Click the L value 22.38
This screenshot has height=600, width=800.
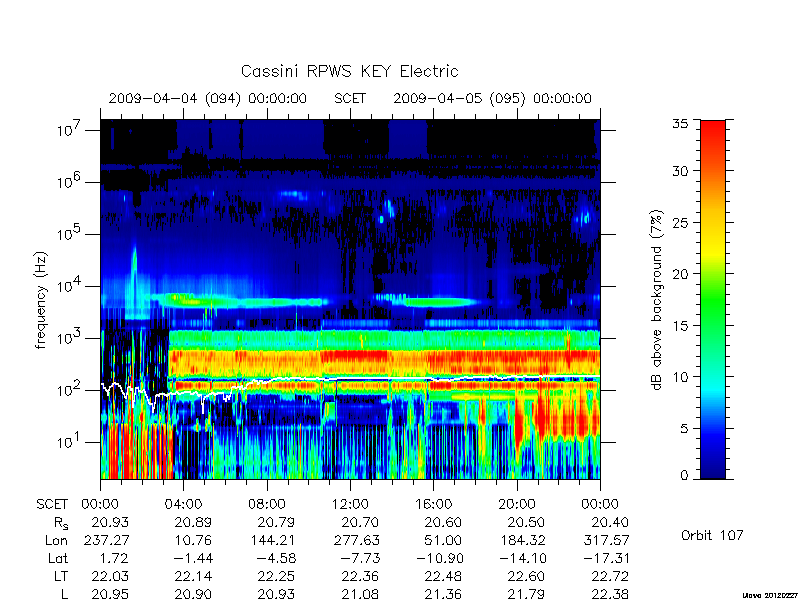(609, 594)
